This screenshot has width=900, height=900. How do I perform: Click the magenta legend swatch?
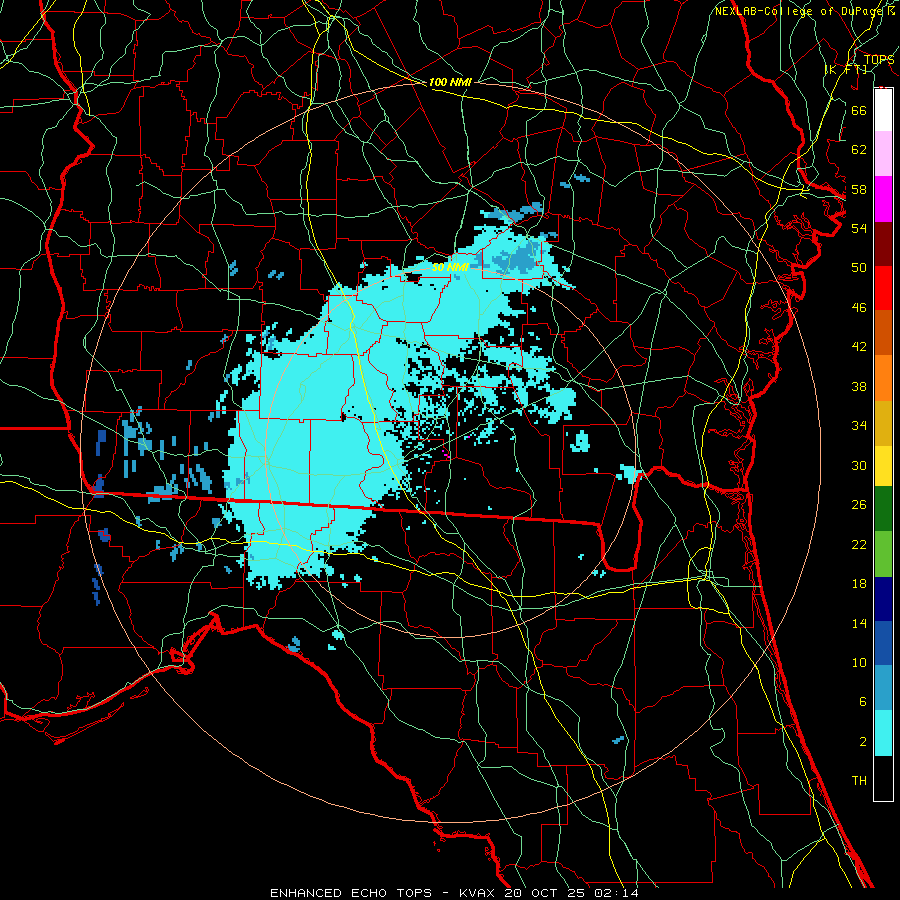click(883, 199)
